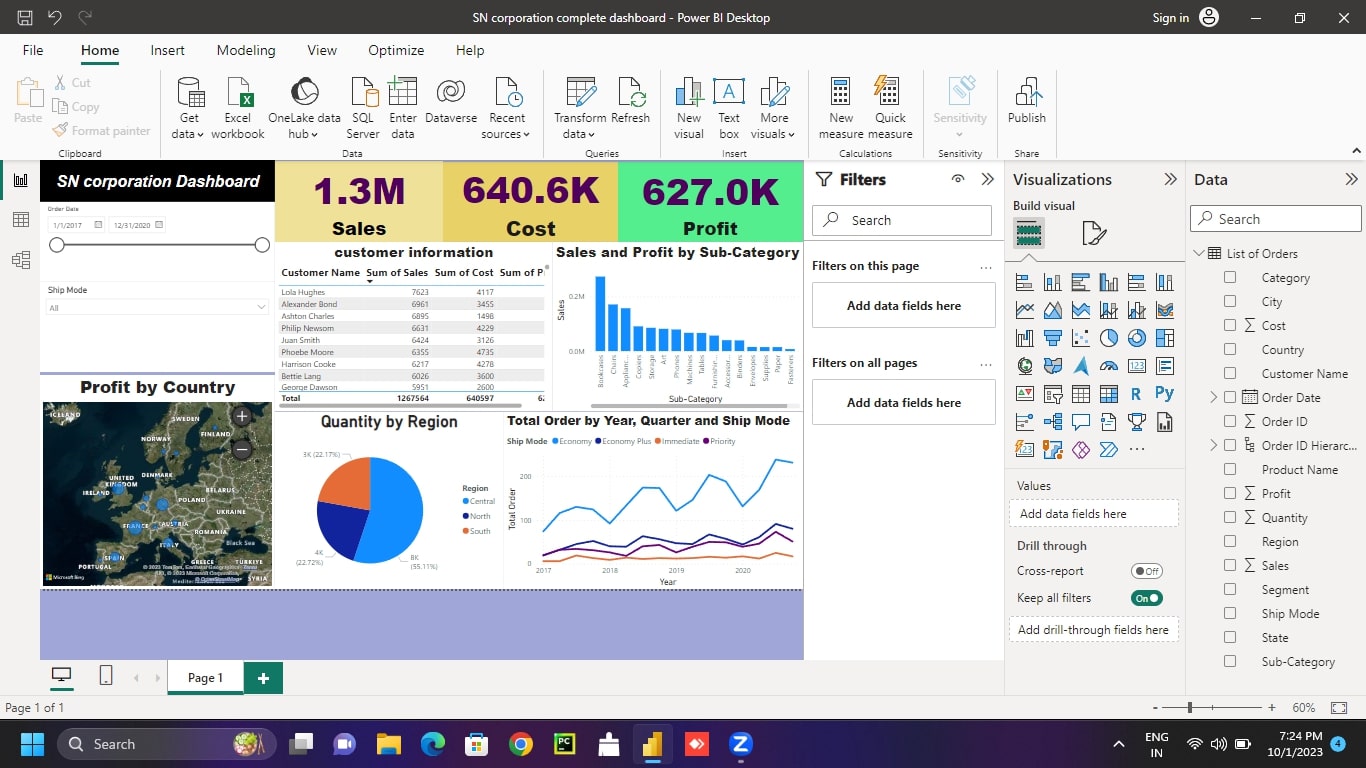
Task: Select the Pie chart visualization
Action: (x=1108, y=338)
